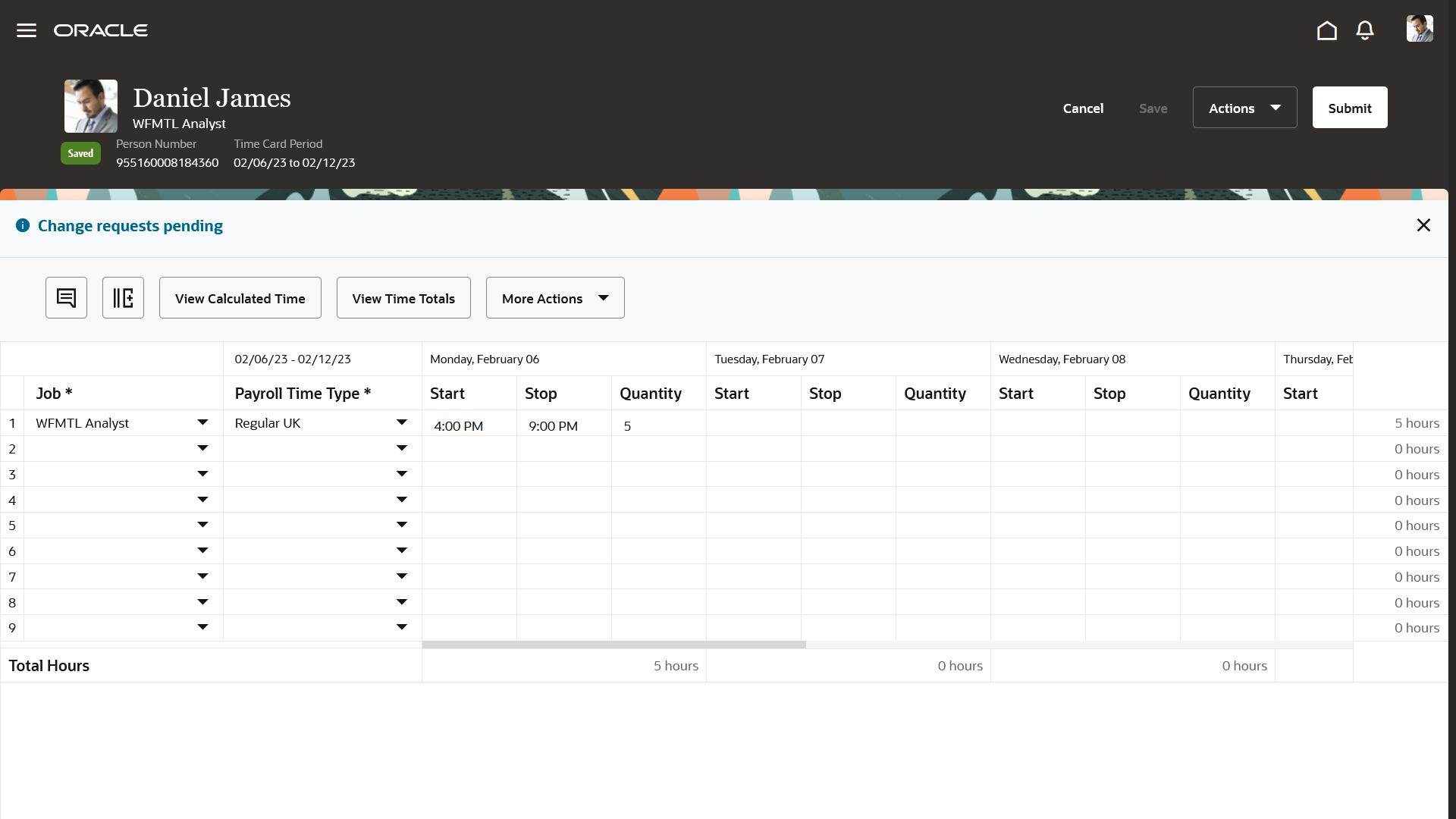This screenshot has height=819, width=1456.
Task: Open the More Actions menu
Action: pyautogui.click(x=554, y=297)
